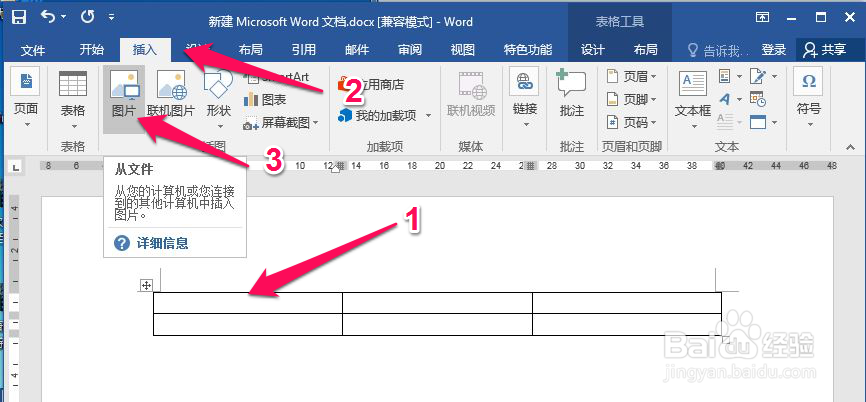Click the dimmed Drop Cap icon
The image size is (866, 402).
(x=724, y=121)
